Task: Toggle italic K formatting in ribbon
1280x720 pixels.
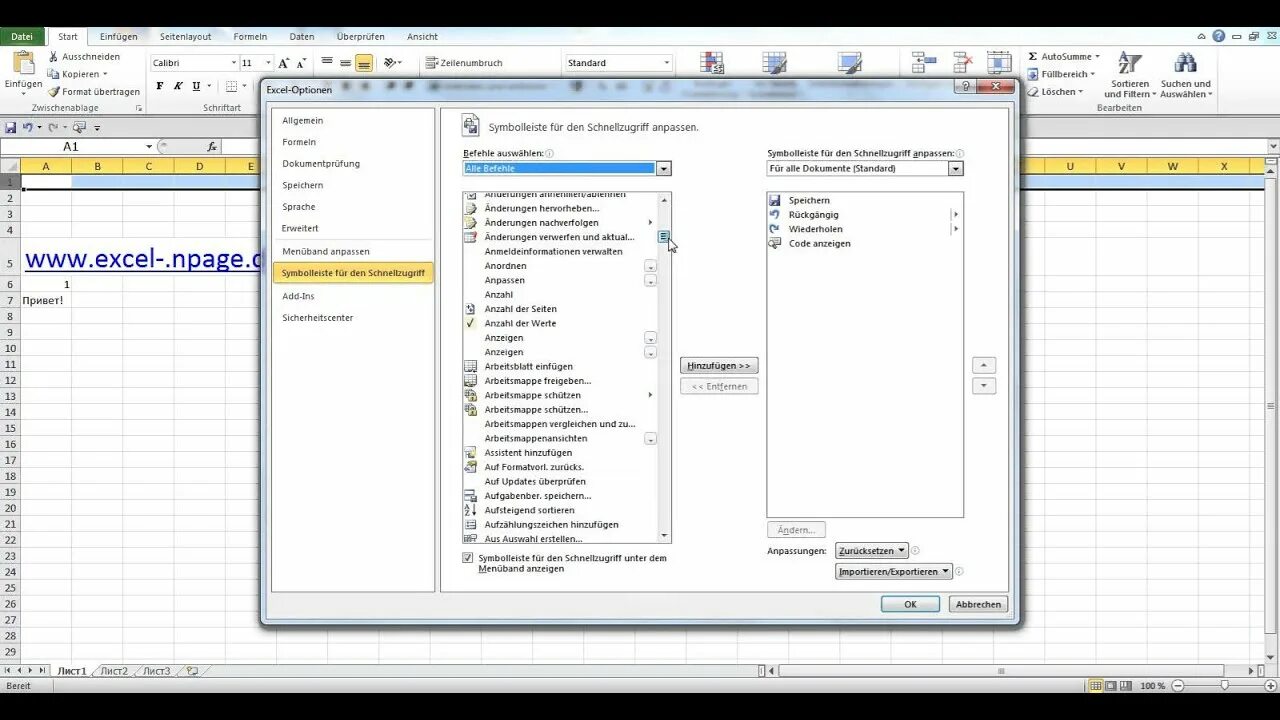Action: [x=178, y=86]
